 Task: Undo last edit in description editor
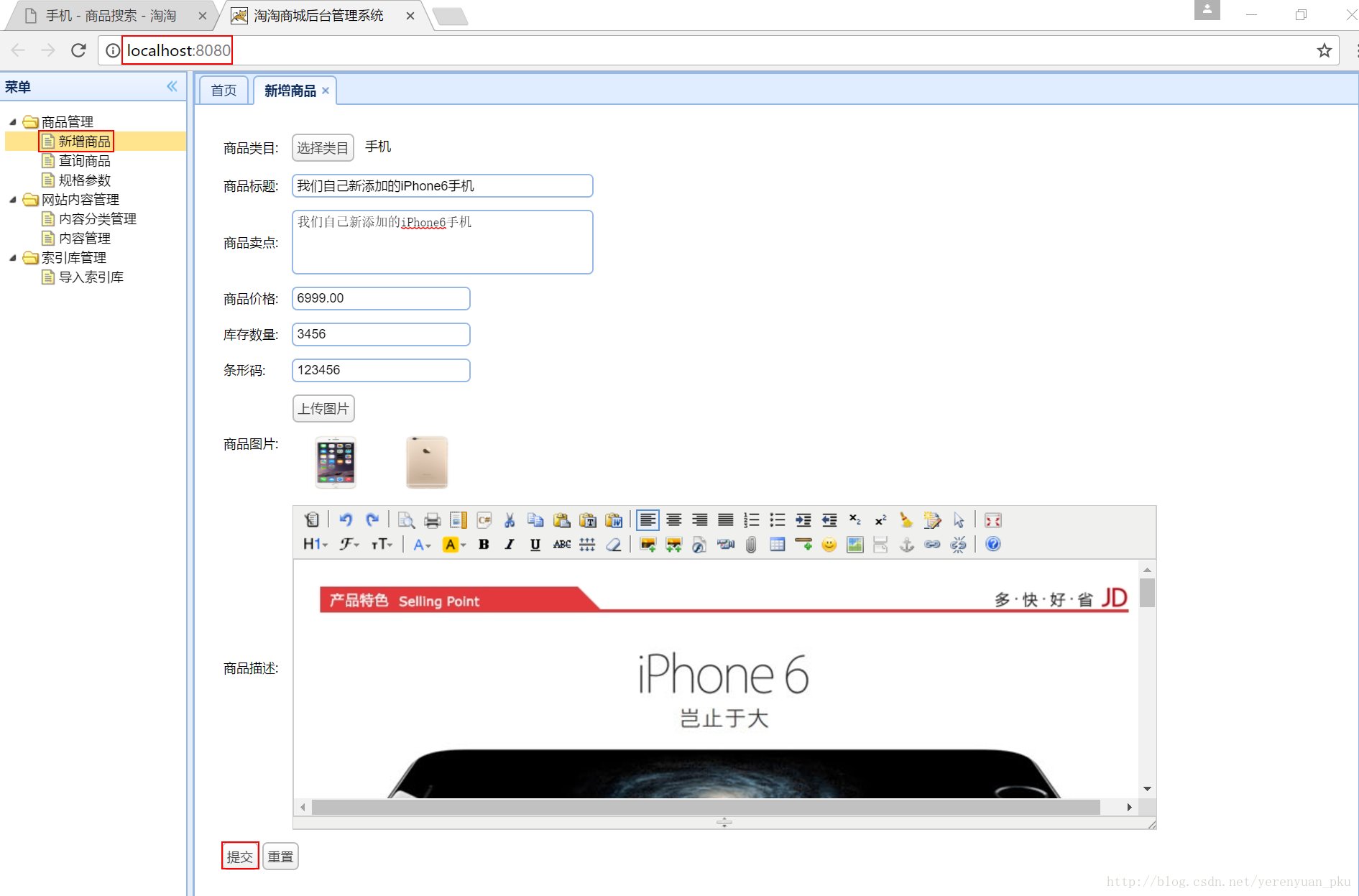click(x=346, y=519)
